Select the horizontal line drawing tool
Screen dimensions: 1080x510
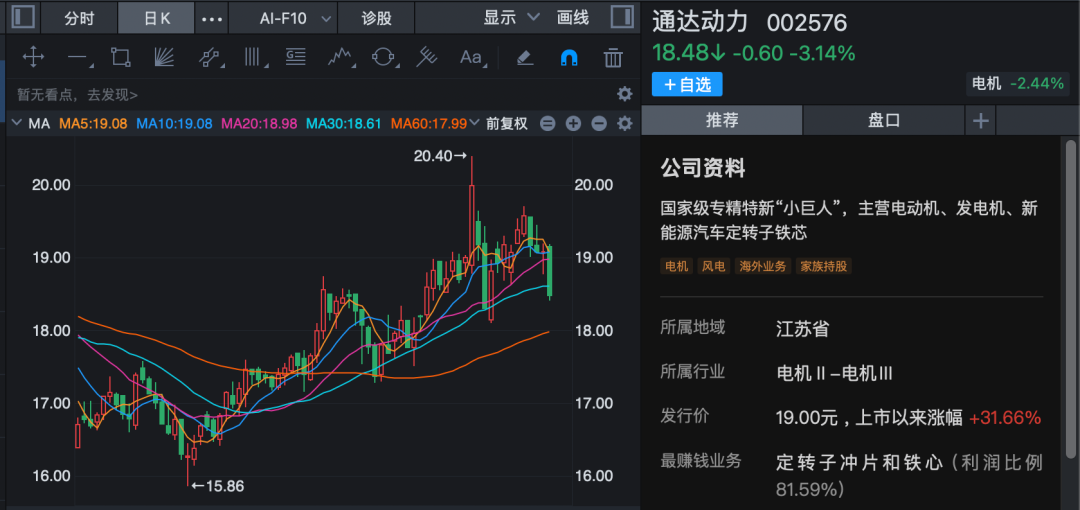click(x=78, y=57)
